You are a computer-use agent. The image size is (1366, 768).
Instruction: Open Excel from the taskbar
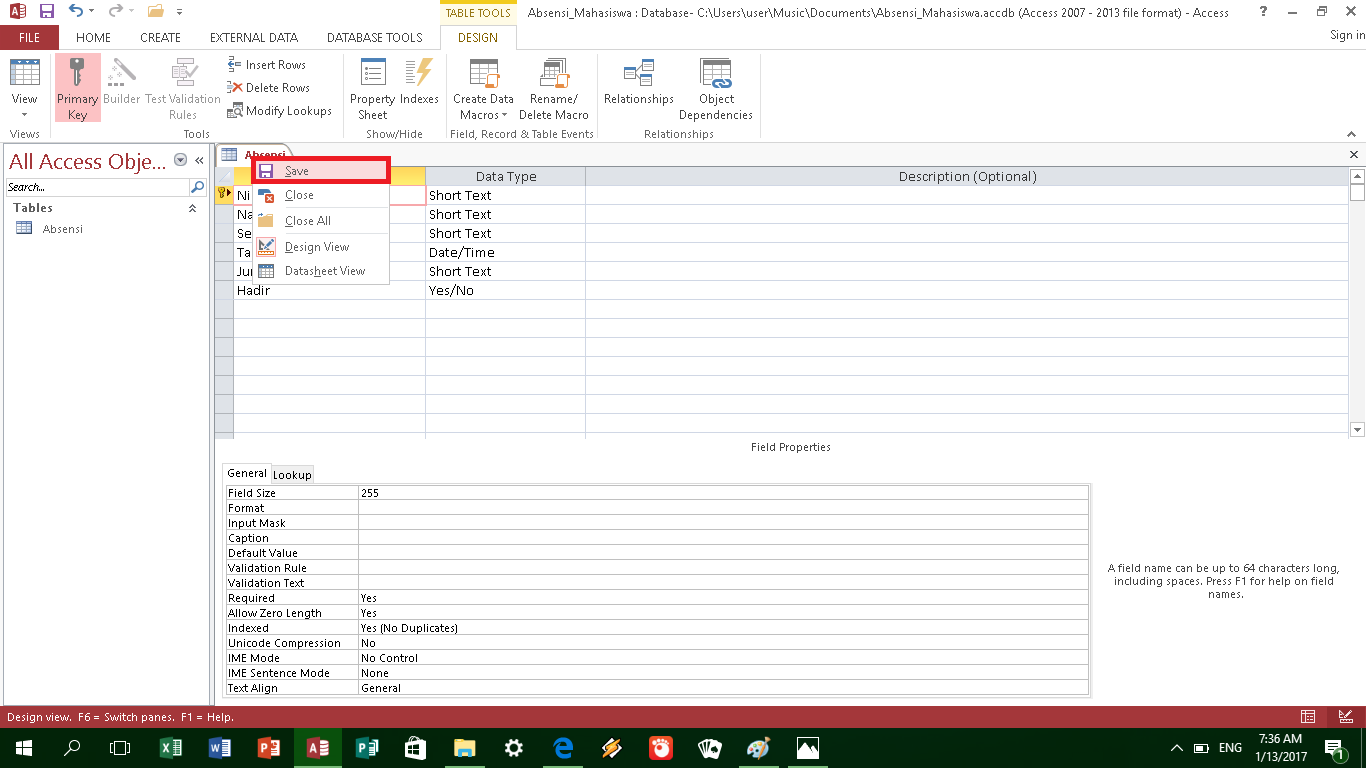tap(171, 747)
